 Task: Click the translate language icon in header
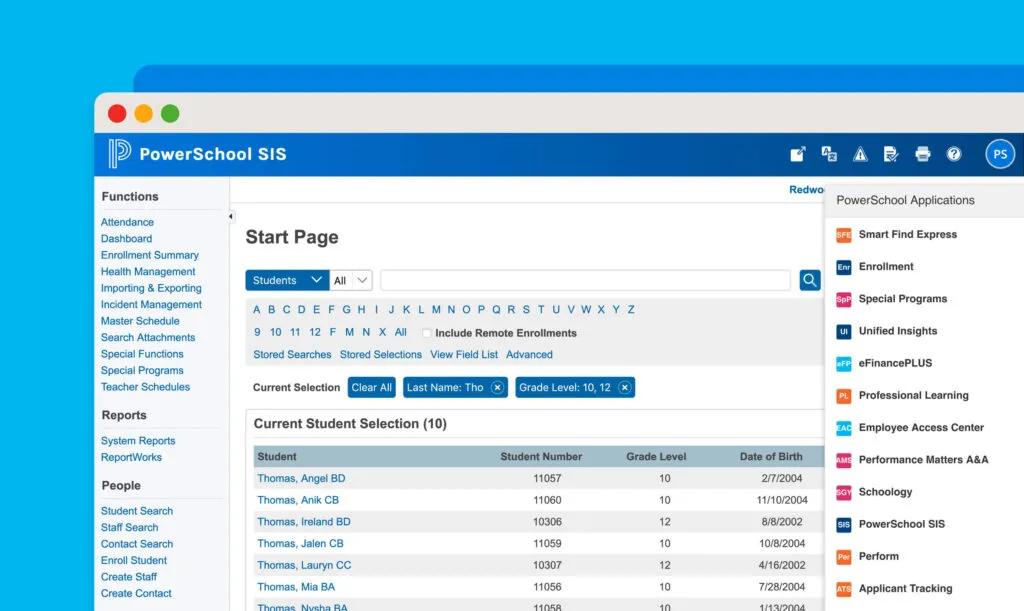(x=829, y=154)
